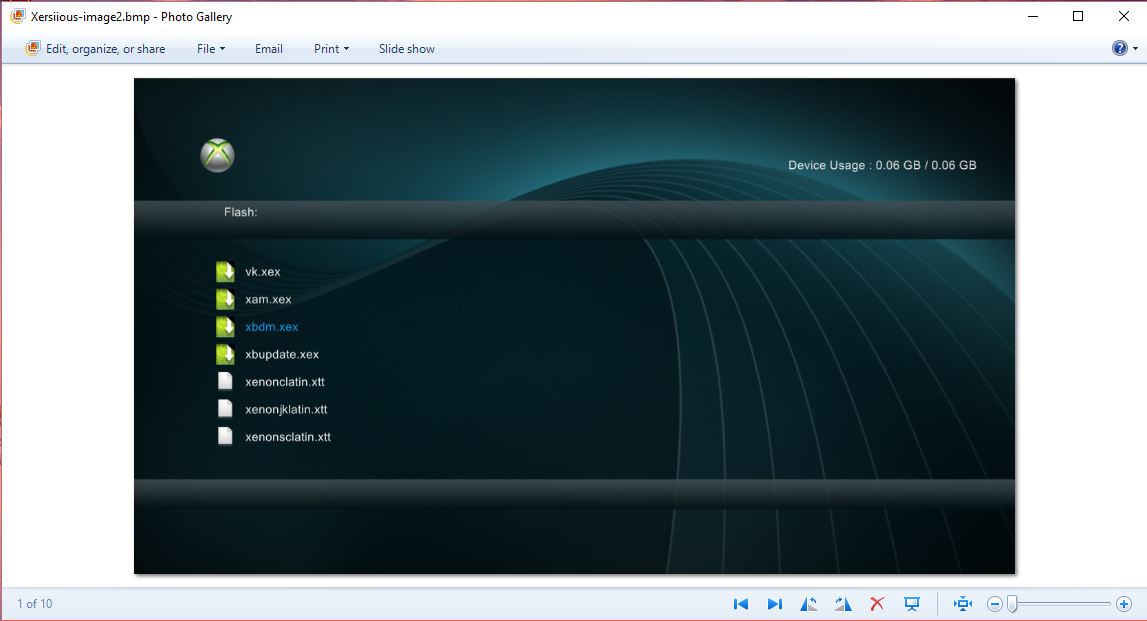This screenshot has width=1147, height=621.
Task: Move the zoom slider handle
Action: (1012, 604)
